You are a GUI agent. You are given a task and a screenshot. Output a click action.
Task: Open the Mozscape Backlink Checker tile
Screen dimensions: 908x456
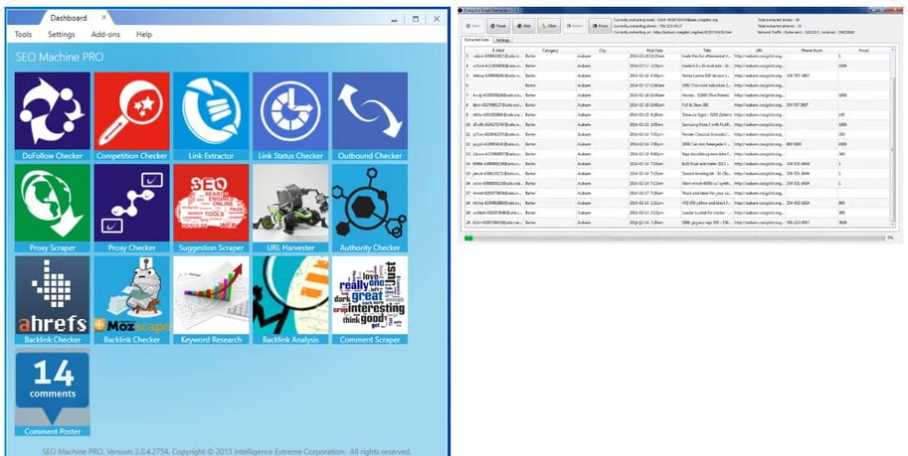tap(131, 300)
